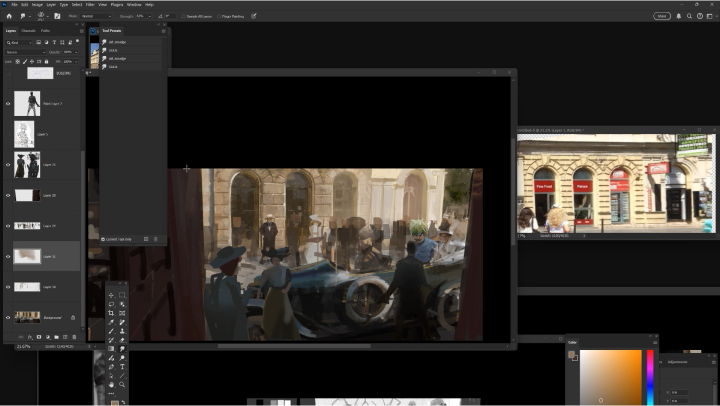The image size is (720, 406).
Task: Filter layers by type layers icon
Action: 54,42
